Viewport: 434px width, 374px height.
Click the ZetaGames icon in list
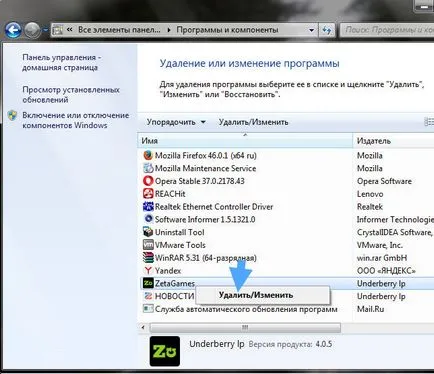tap(148, 283)
